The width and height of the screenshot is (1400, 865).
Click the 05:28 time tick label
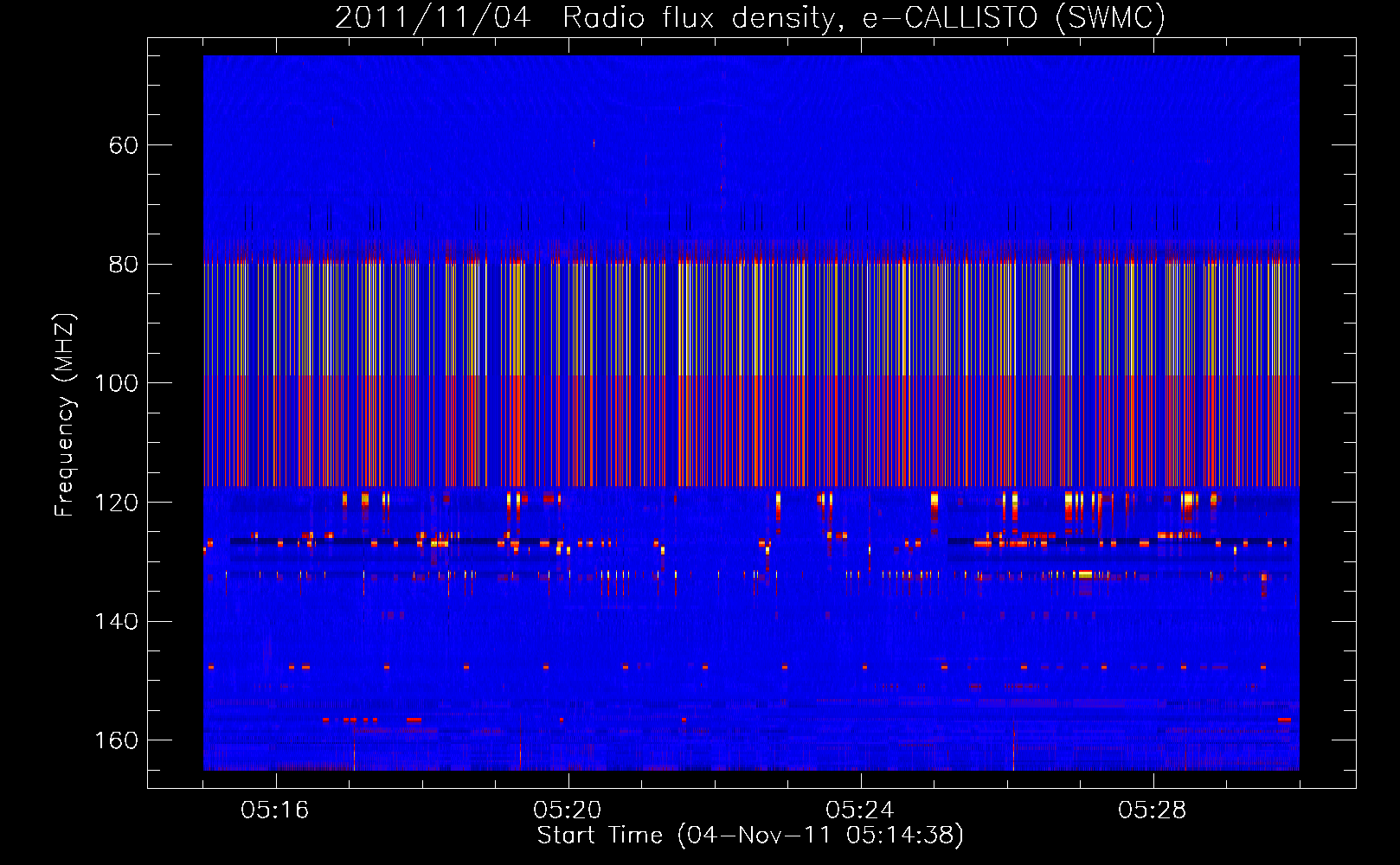click(x=1153, y=811)
